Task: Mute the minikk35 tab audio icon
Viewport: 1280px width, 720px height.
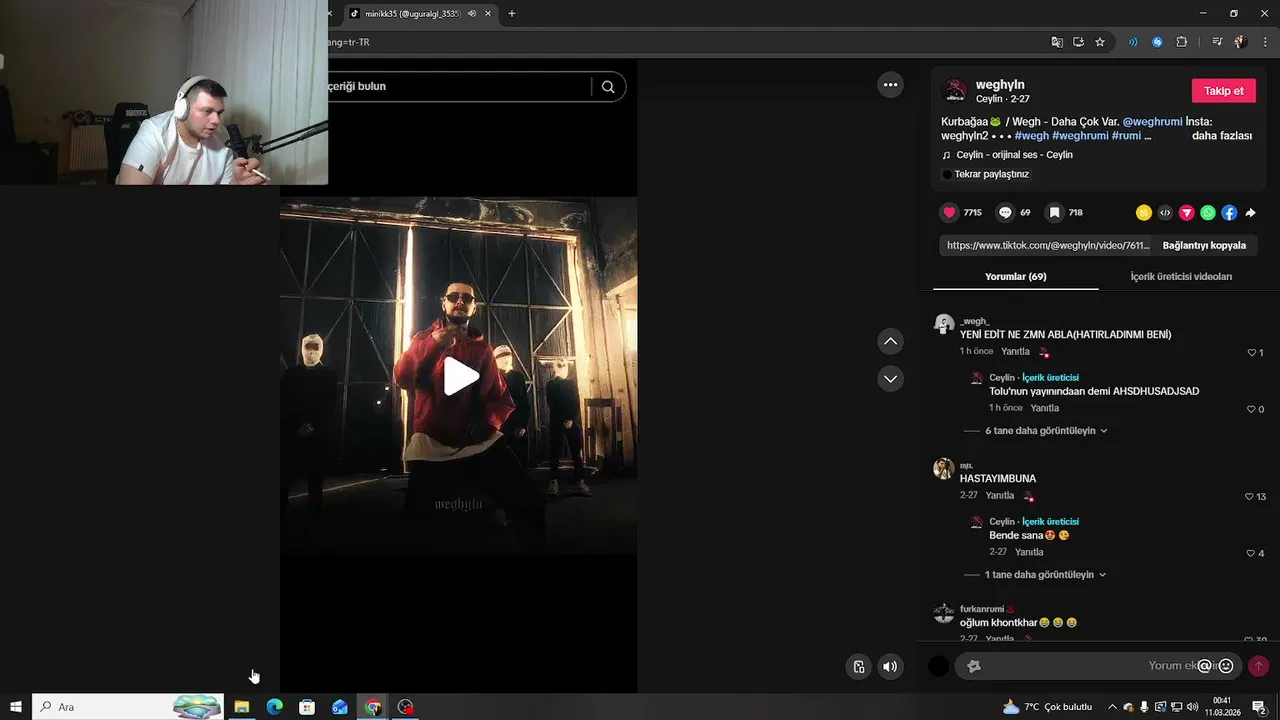Action: 471,14
